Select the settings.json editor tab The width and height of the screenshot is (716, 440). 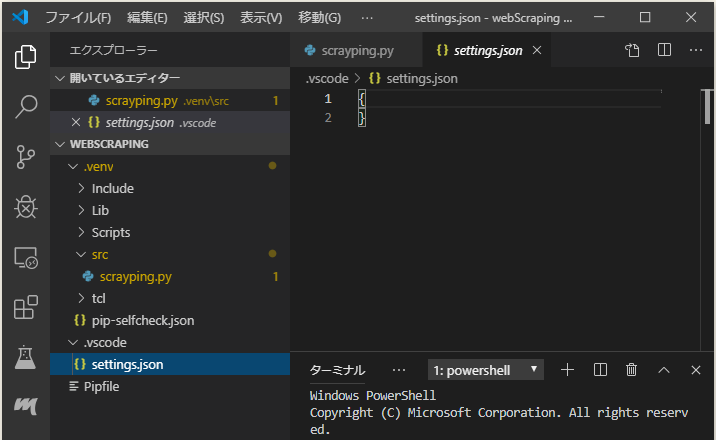(487, 50)
